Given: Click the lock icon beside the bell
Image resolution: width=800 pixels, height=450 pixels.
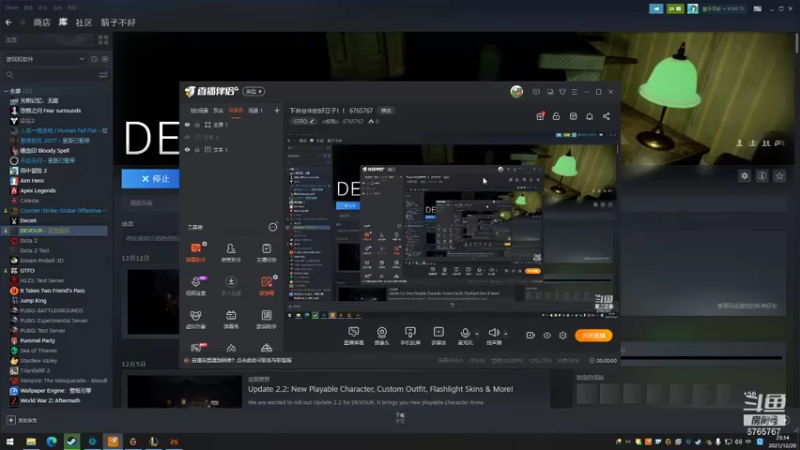Looking at the screenshot, I should 556,116.
